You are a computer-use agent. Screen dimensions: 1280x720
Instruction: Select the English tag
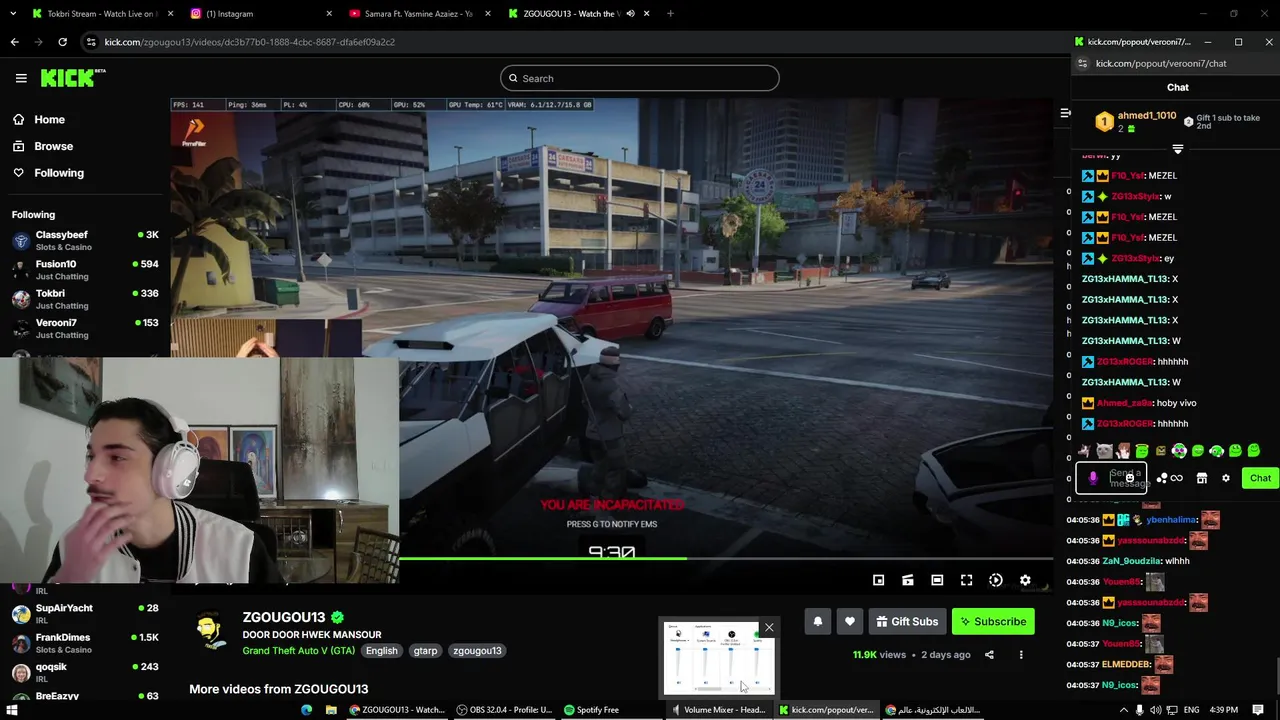pos(381,651)
